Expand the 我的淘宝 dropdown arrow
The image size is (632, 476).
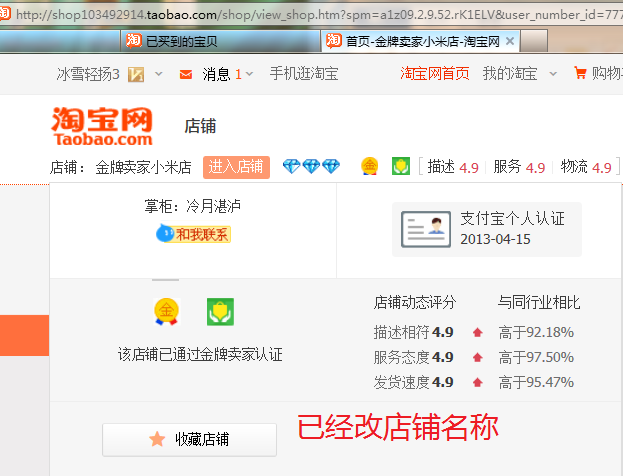(x=553, y=74)
